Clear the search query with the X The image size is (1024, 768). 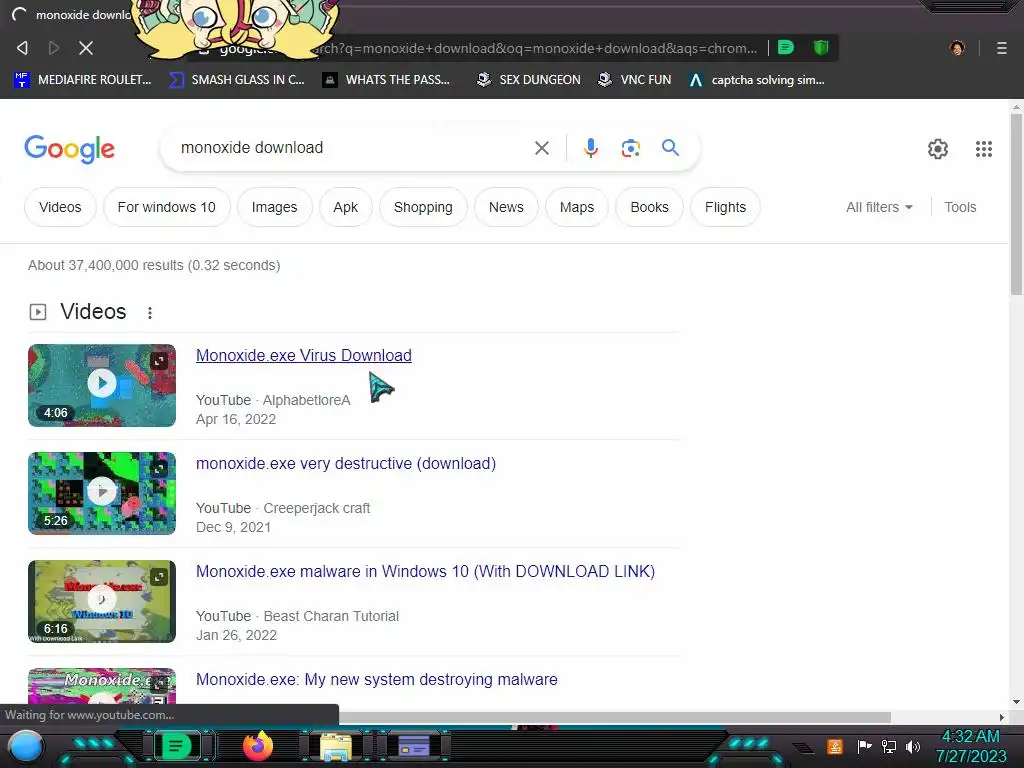coord(541,148)
